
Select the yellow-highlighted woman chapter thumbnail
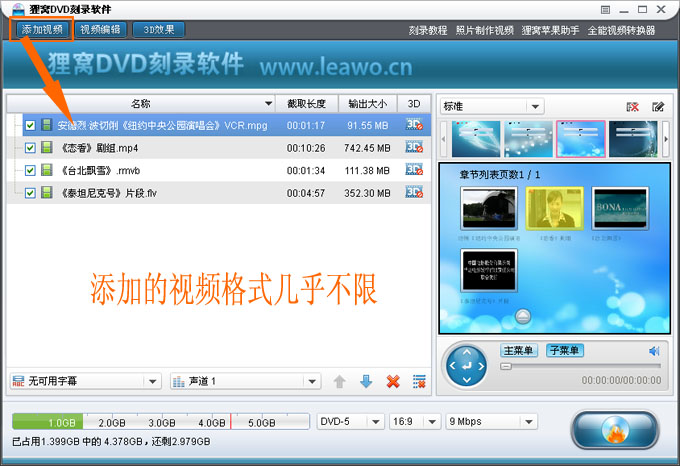(x=555, y=209)
